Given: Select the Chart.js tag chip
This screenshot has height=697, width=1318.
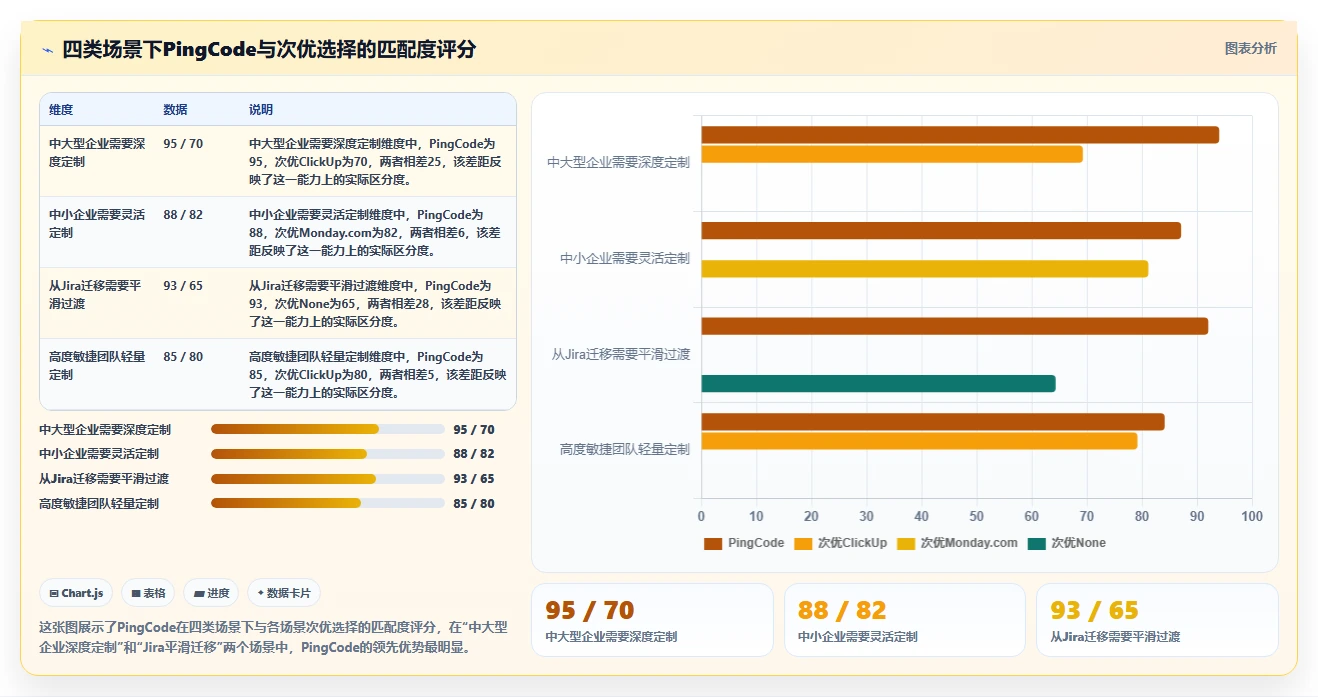Looking at the screenshot, I should point(77,593).
